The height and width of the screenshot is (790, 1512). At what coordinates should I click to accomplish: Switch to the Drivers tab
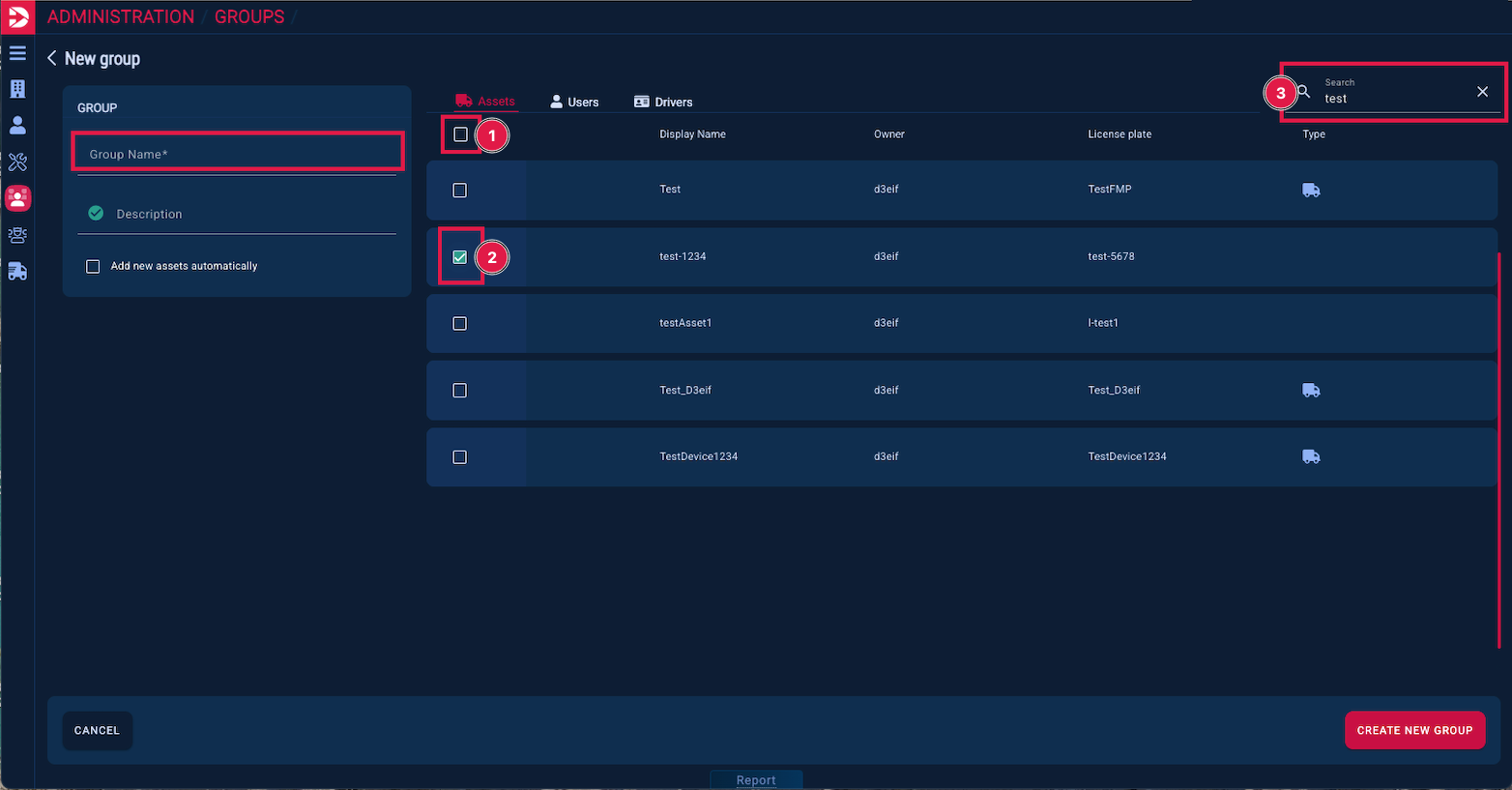click(x=663, y=102)
